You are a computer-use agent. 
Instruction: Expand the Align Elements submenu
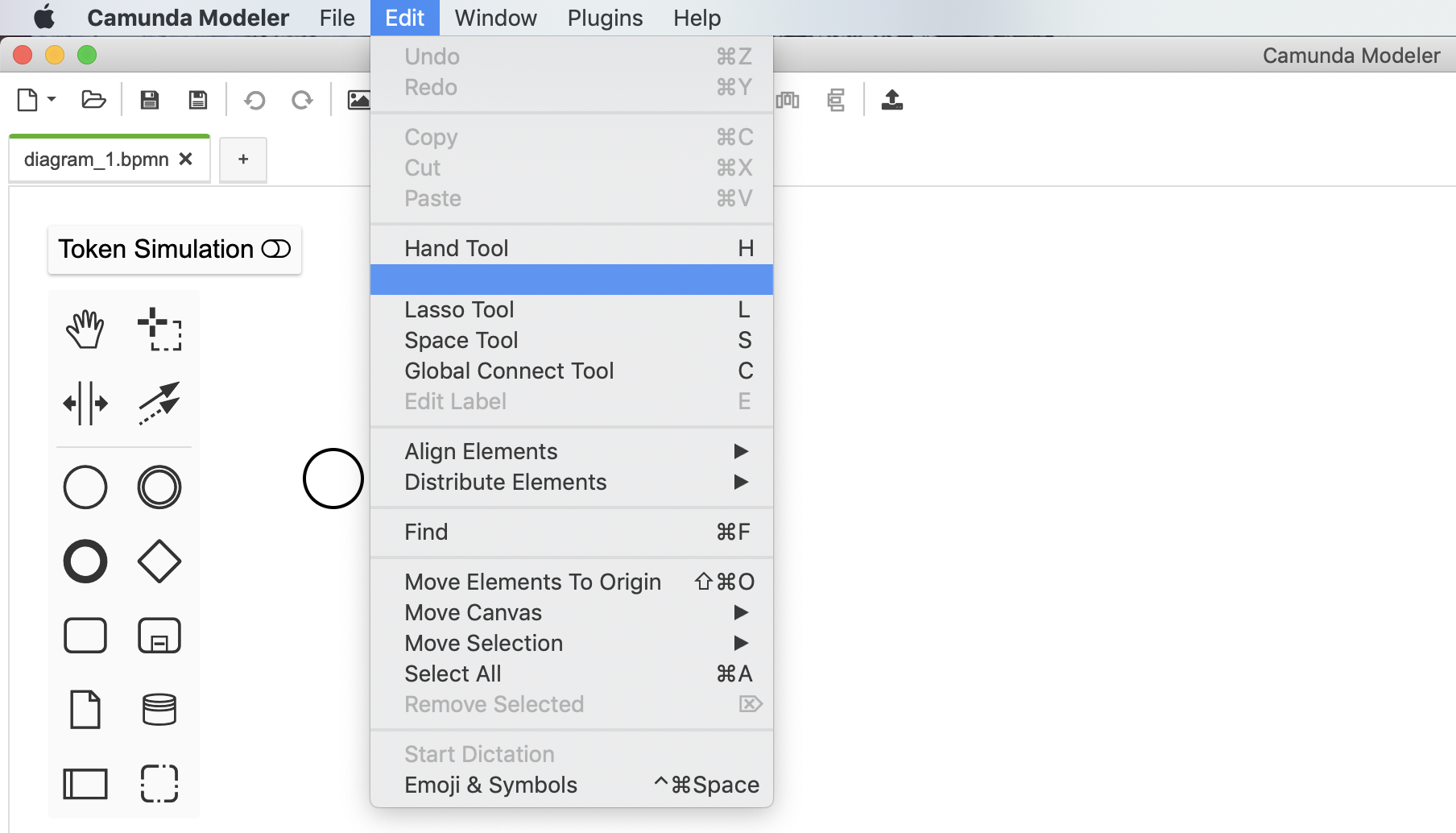coord(572,451)
